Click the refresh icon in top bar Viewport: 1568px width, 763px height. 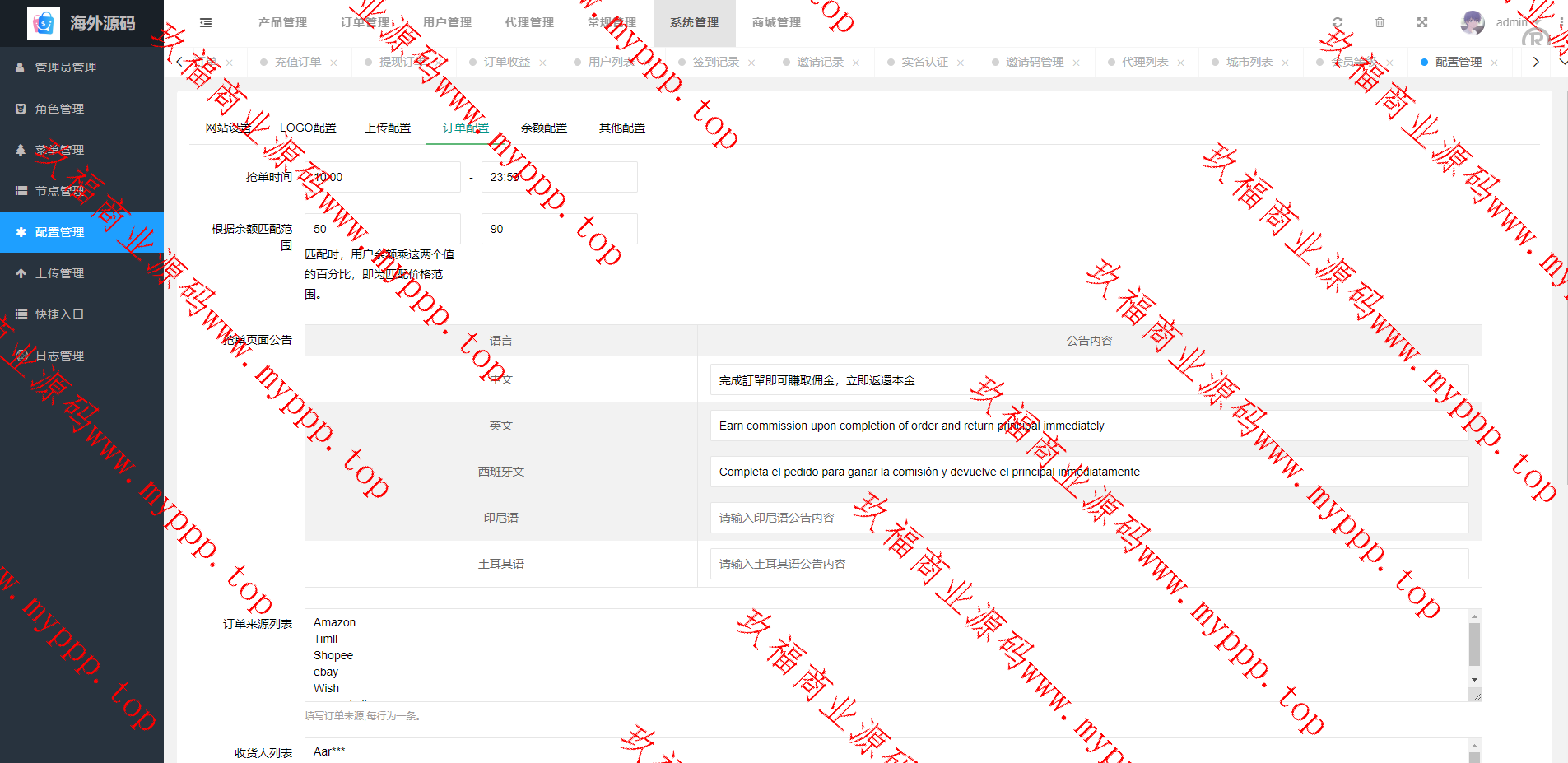(x=1338, y=23)
